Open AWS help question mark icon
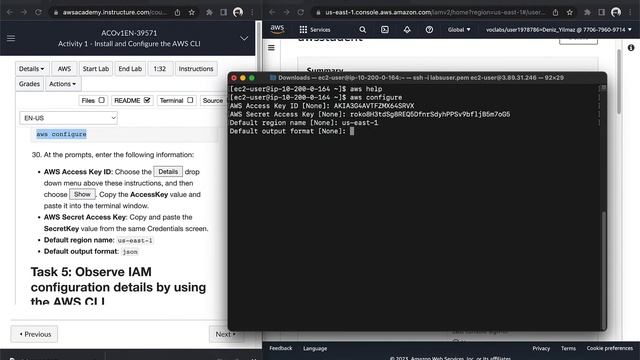The height and width of the screenshot is (360, 640). (x=429, y=29)
